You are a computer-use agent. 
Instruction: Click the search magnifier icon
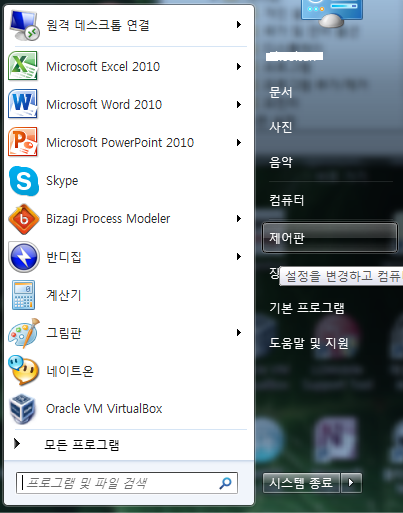click(225, 483)
